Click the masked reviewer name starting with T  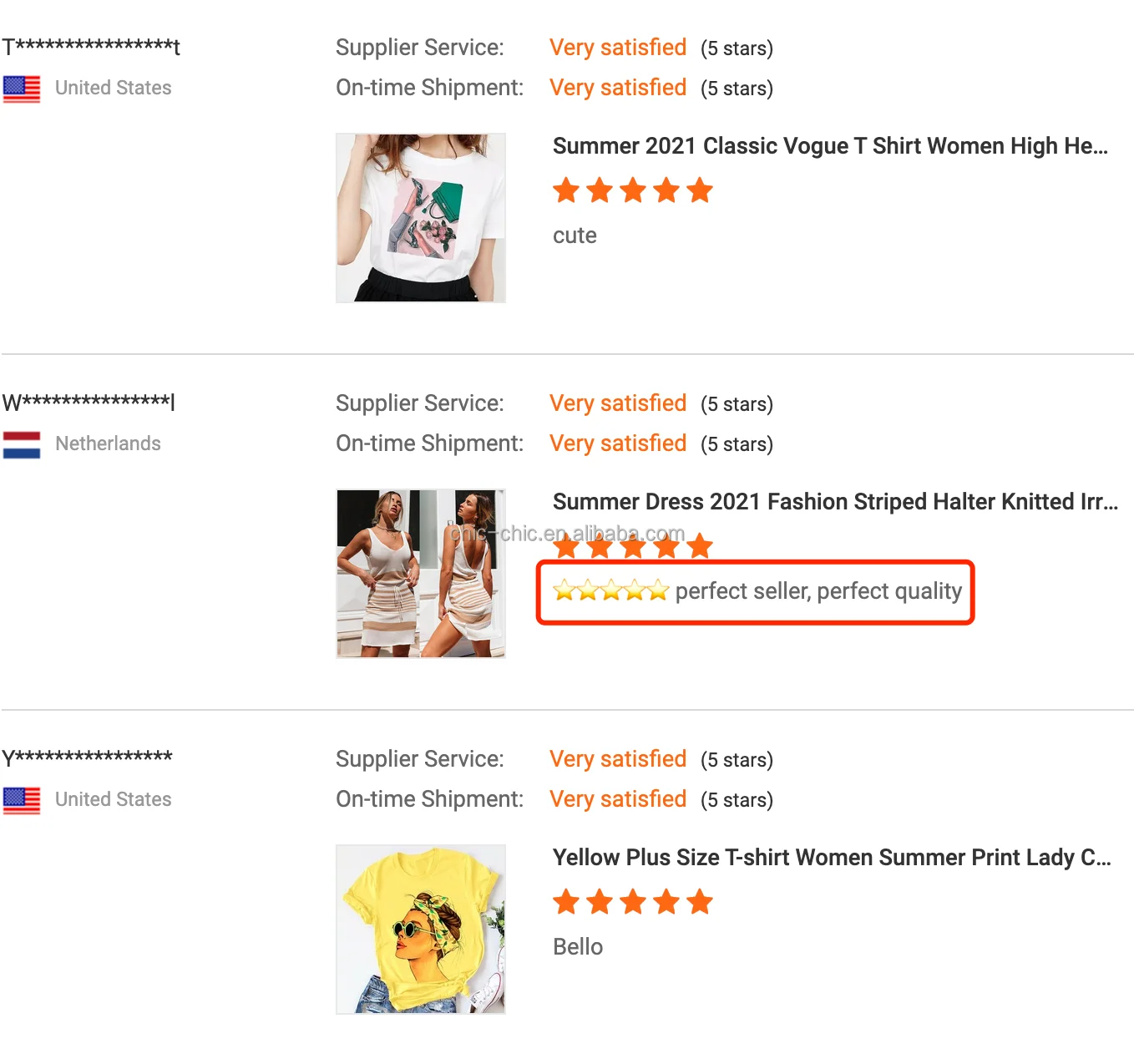[x=91, y=47]
